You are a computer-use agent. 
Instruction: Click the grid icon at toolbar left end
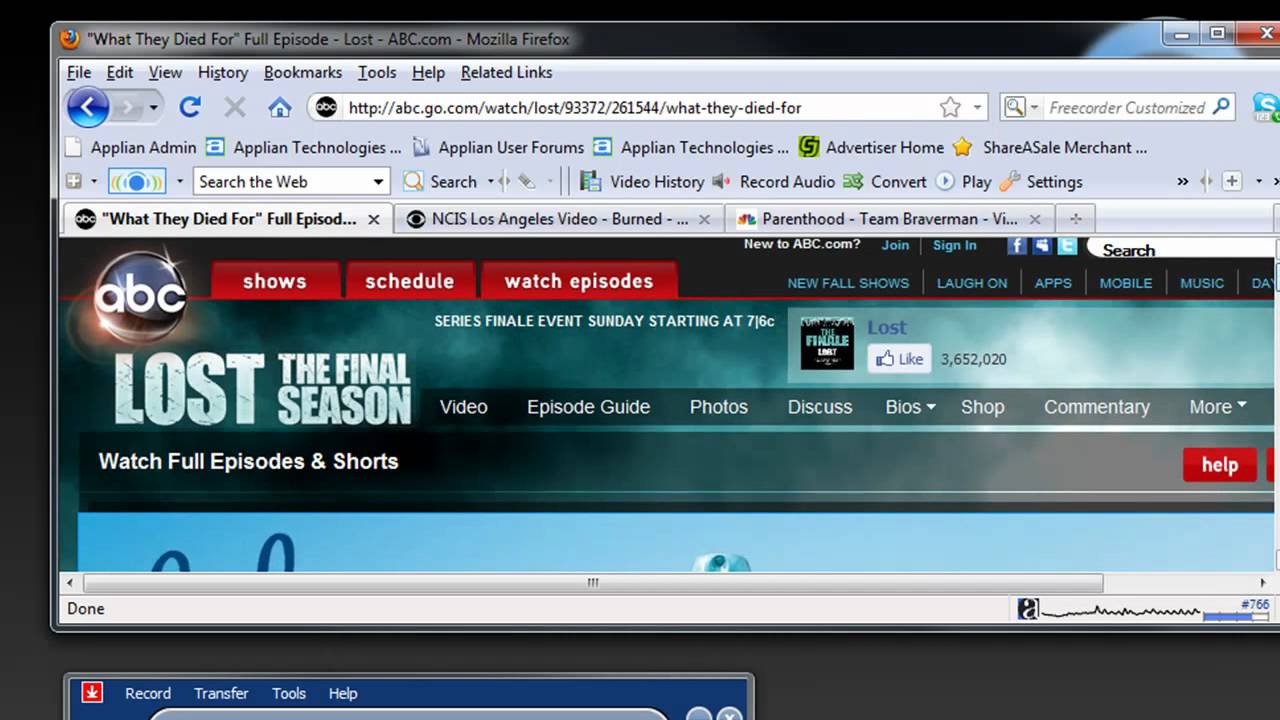click(73, 181)
